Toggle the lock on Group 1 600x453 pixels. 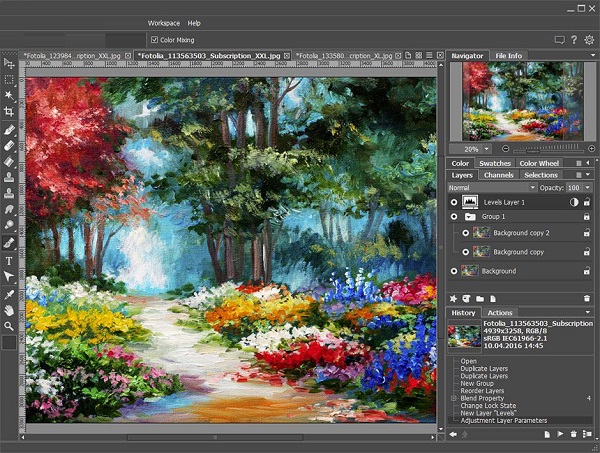point(586,217)
